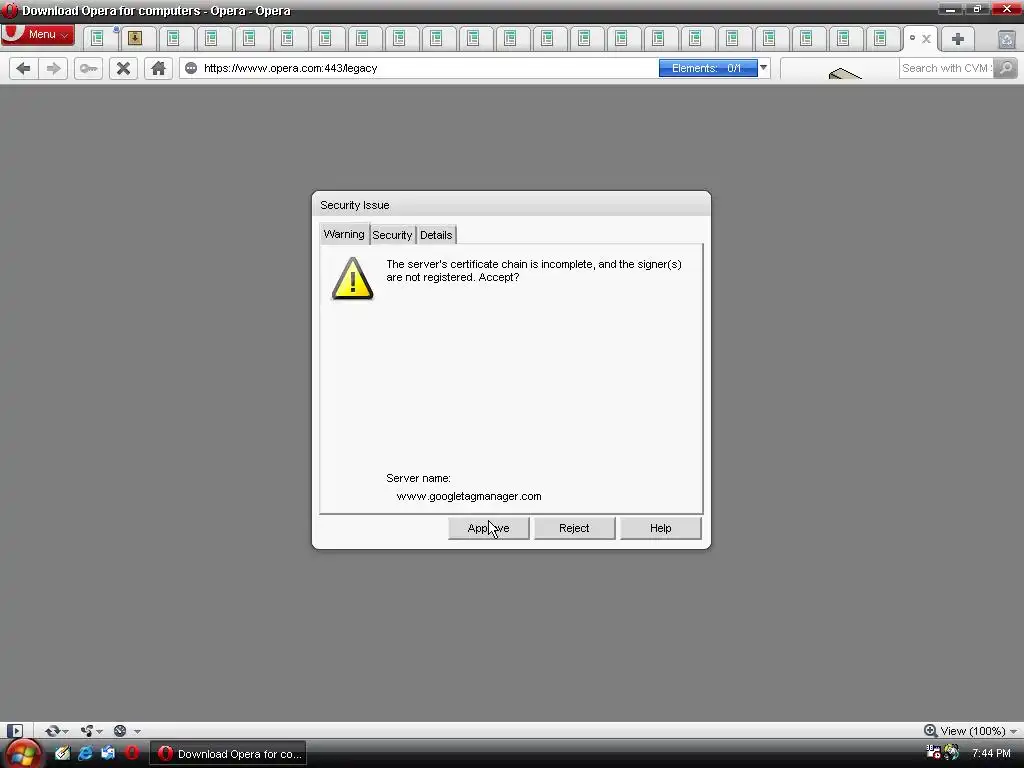
Task: Click the tray icon immediately left of the clock
Action: [951, 753]
